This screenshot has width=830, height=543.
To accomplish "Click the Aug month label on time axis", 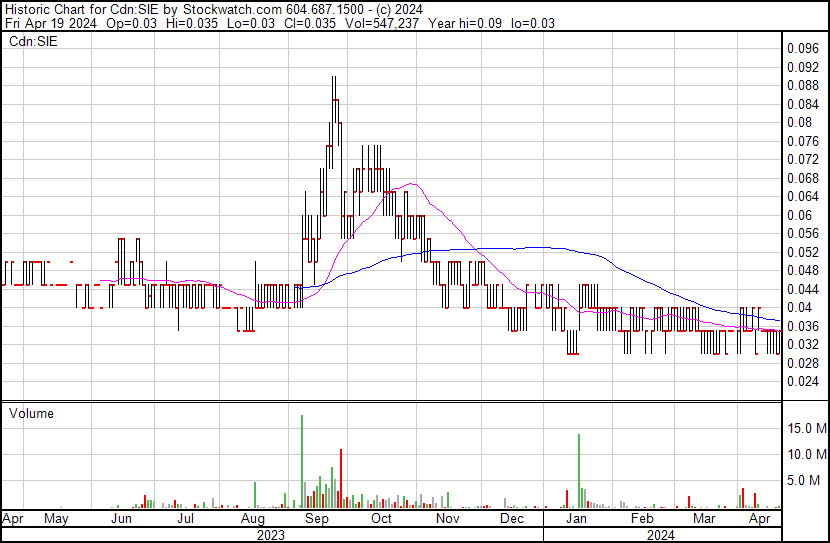I will tap(252, 519).
